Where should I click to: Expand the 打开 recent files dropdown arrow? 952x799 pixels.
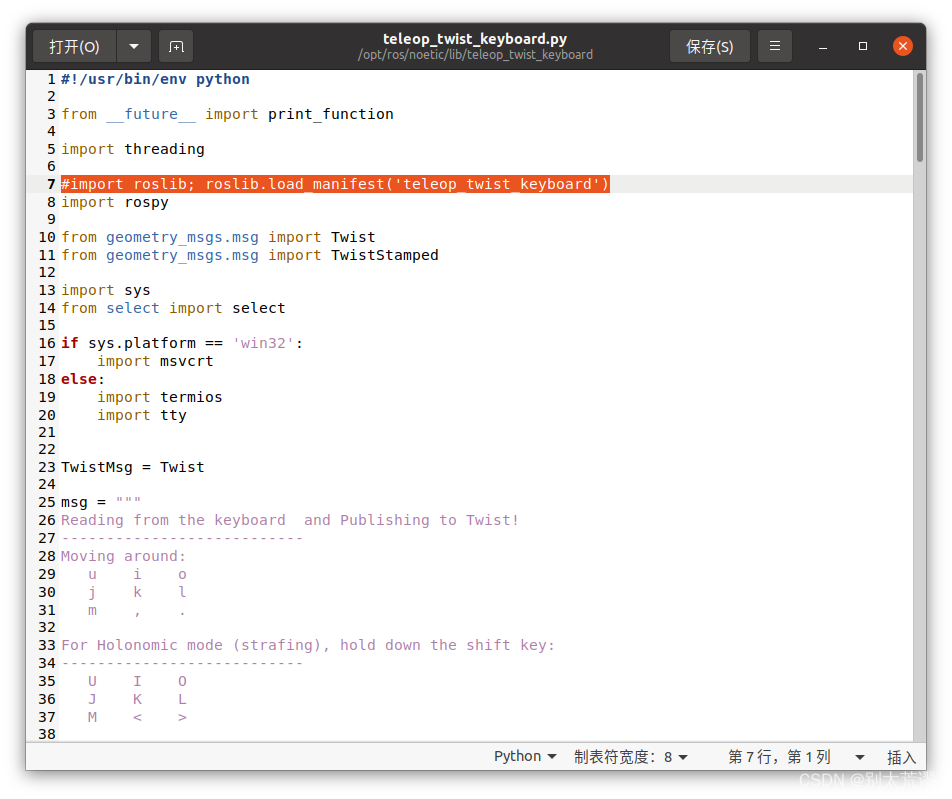133,45
